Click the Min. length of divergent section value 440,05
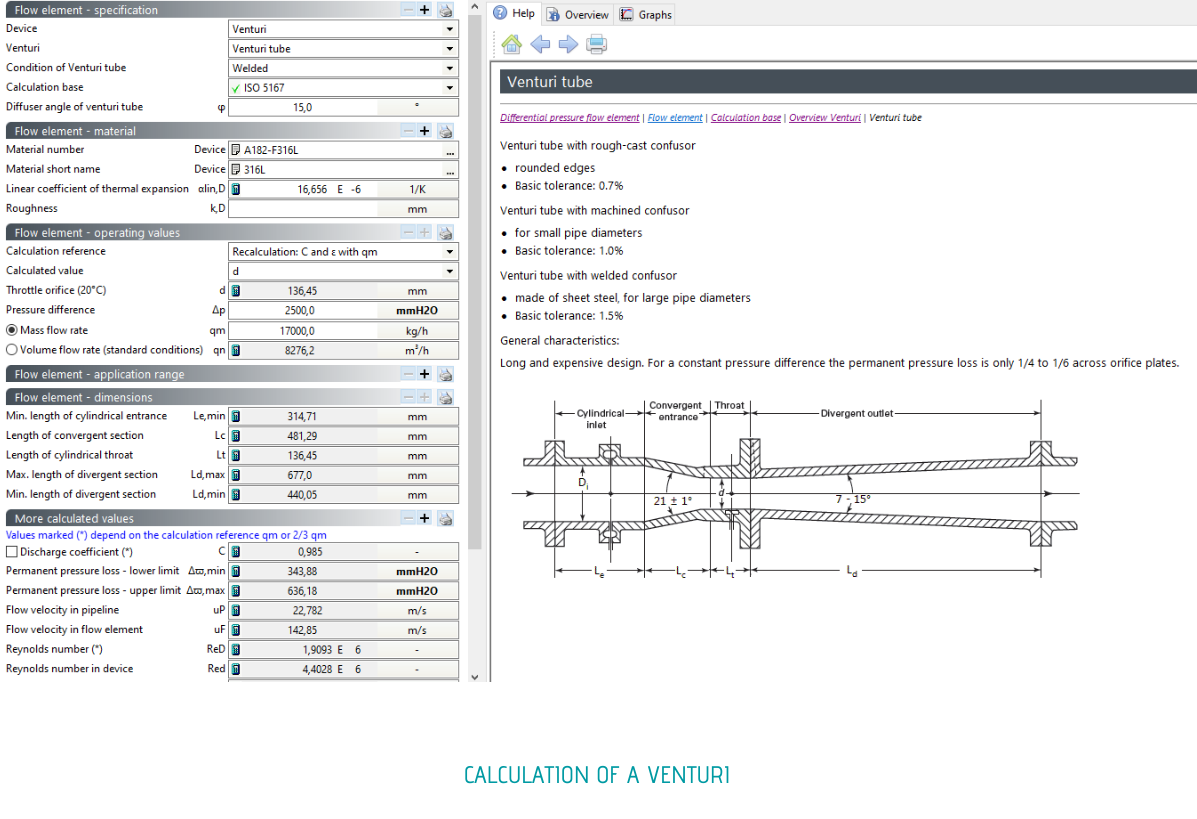 [x=303, y=495]
